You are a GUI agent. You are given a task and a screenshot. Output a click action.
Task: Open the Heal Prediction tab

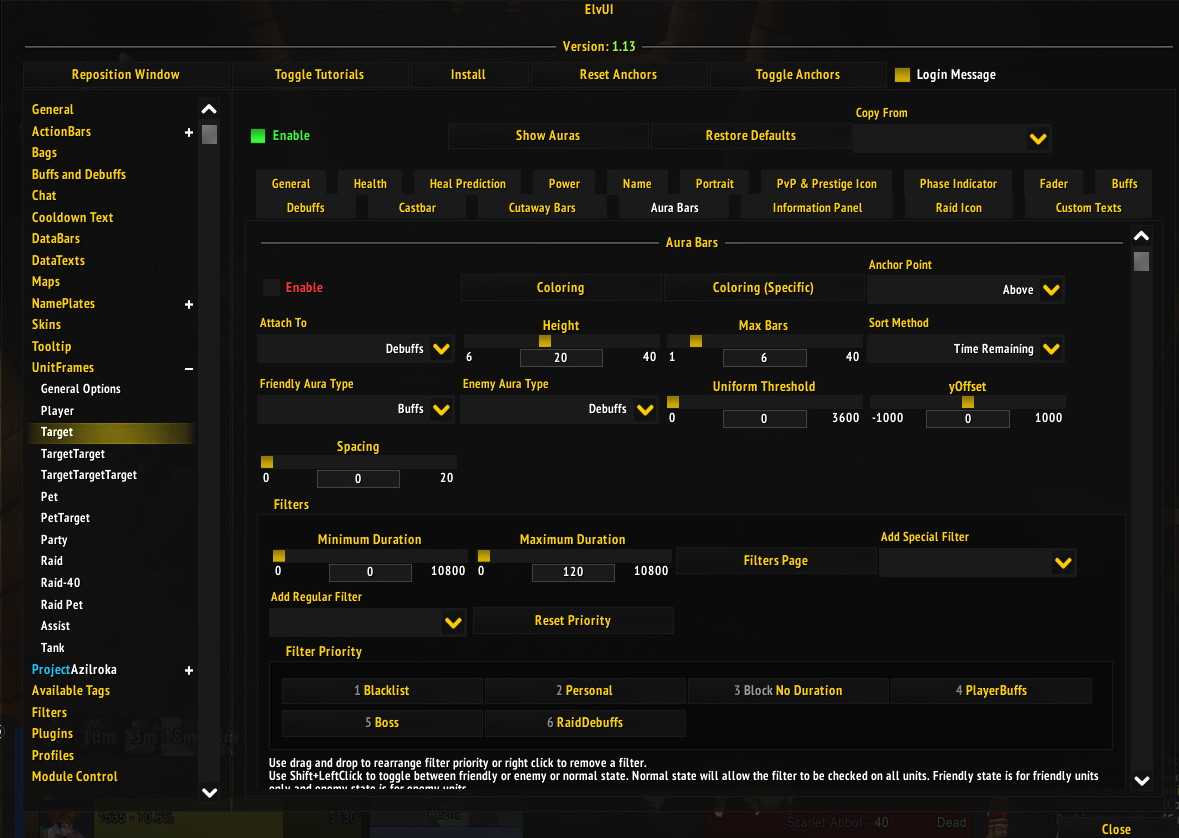pyautogui.click(x=468, y=184)
